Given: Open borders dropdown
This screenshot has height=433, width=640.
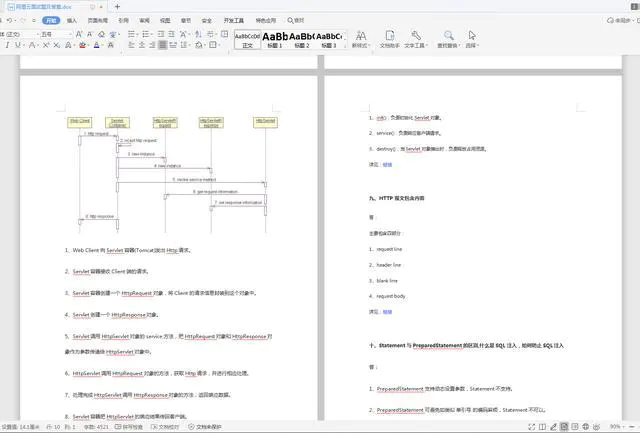Looking at the screenshot, I should 214,45.
